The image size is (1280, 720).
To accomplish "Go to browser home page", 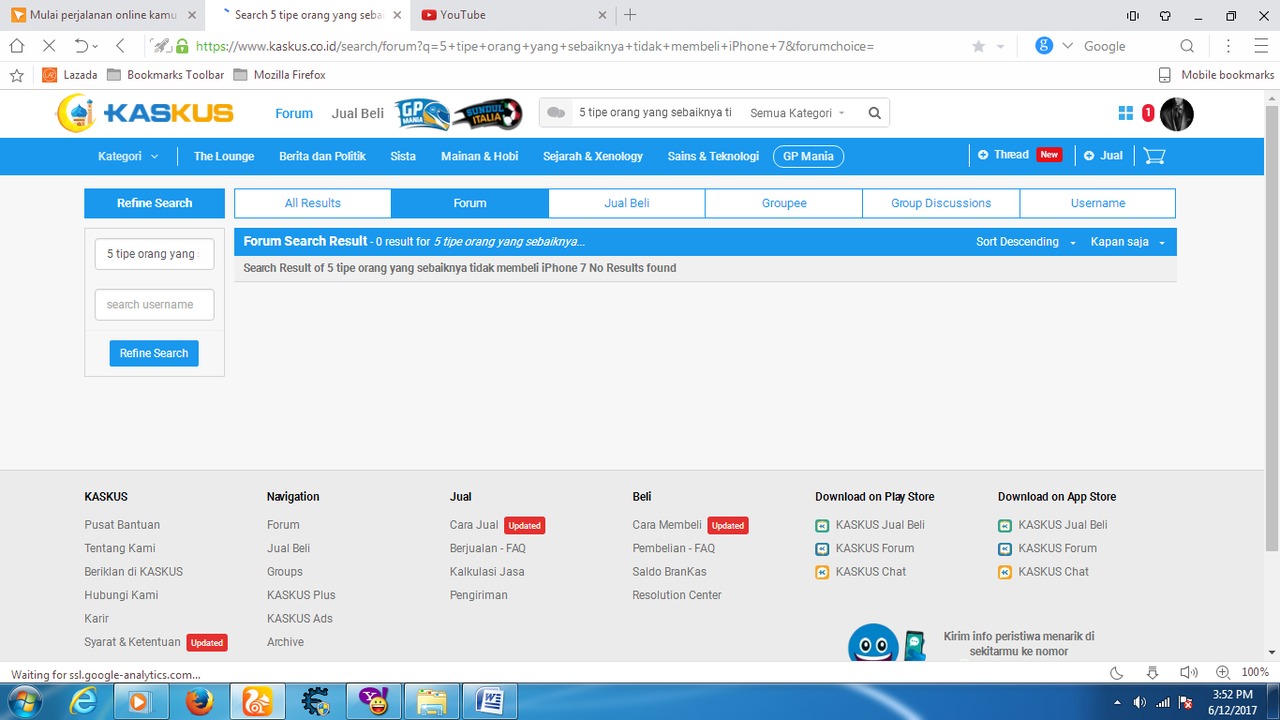I will (x=16, y=46).
